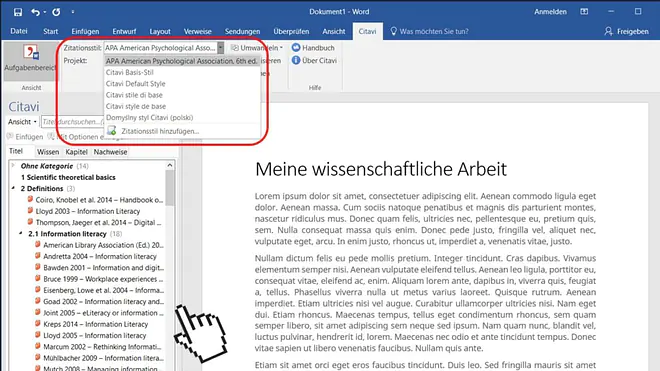Switch to the Kapitel tab
The width and height of the screenshot is (660, 371).
pos(76,152)
